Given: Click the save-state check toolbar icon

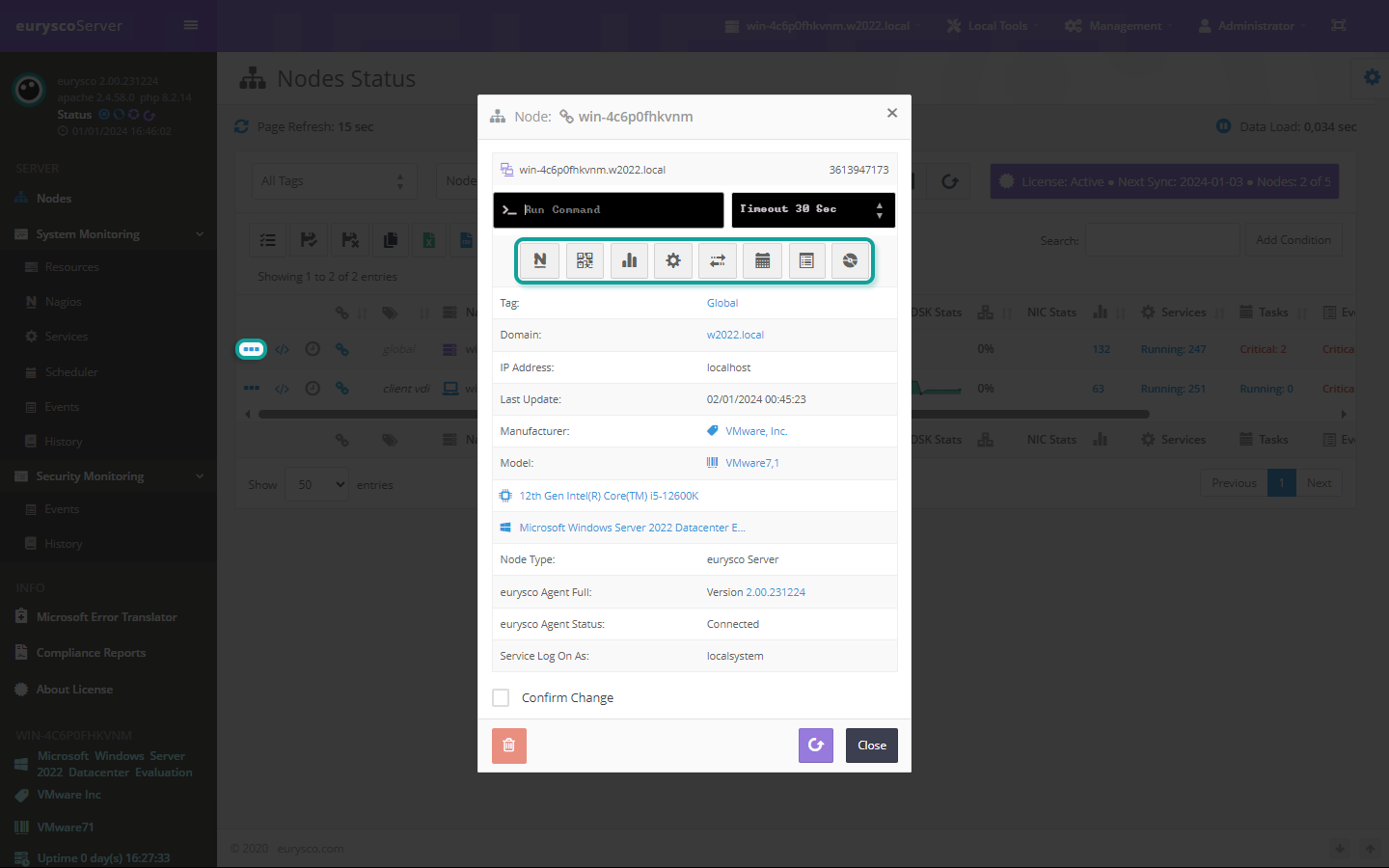Looking at the screenshot, I should 309,240.
